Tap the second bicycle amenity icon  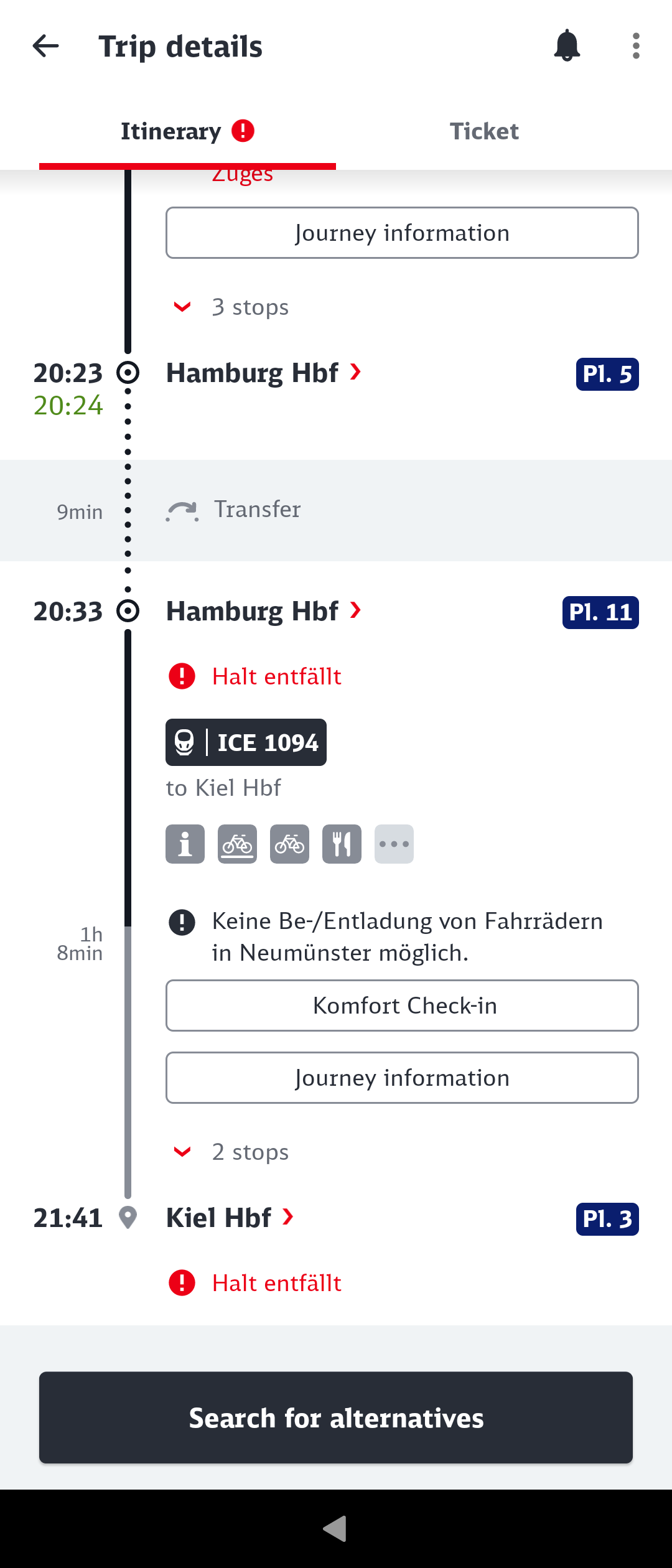coord(289,844)
